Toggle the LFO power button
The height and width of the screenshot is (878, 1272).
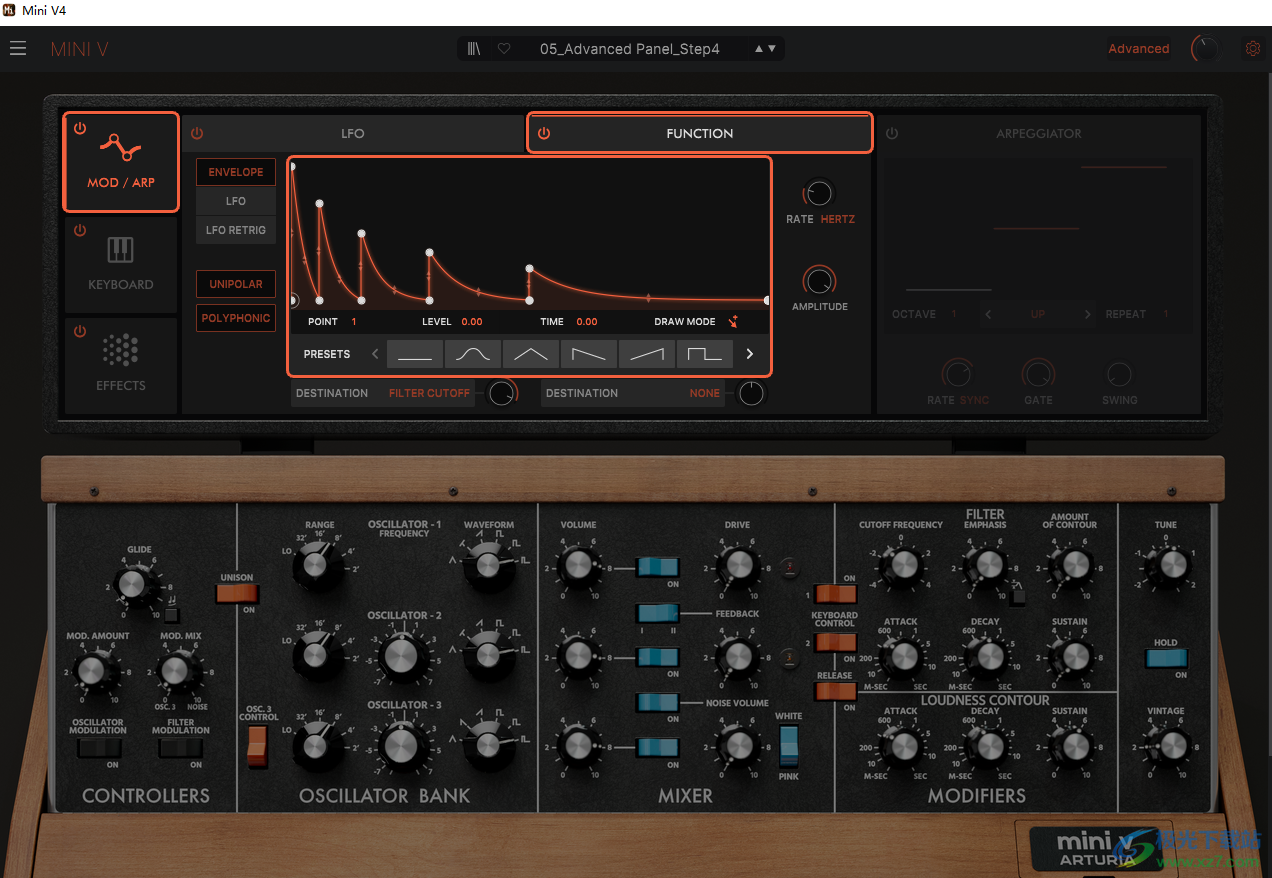pyautogui.click(x=197, y=133)
